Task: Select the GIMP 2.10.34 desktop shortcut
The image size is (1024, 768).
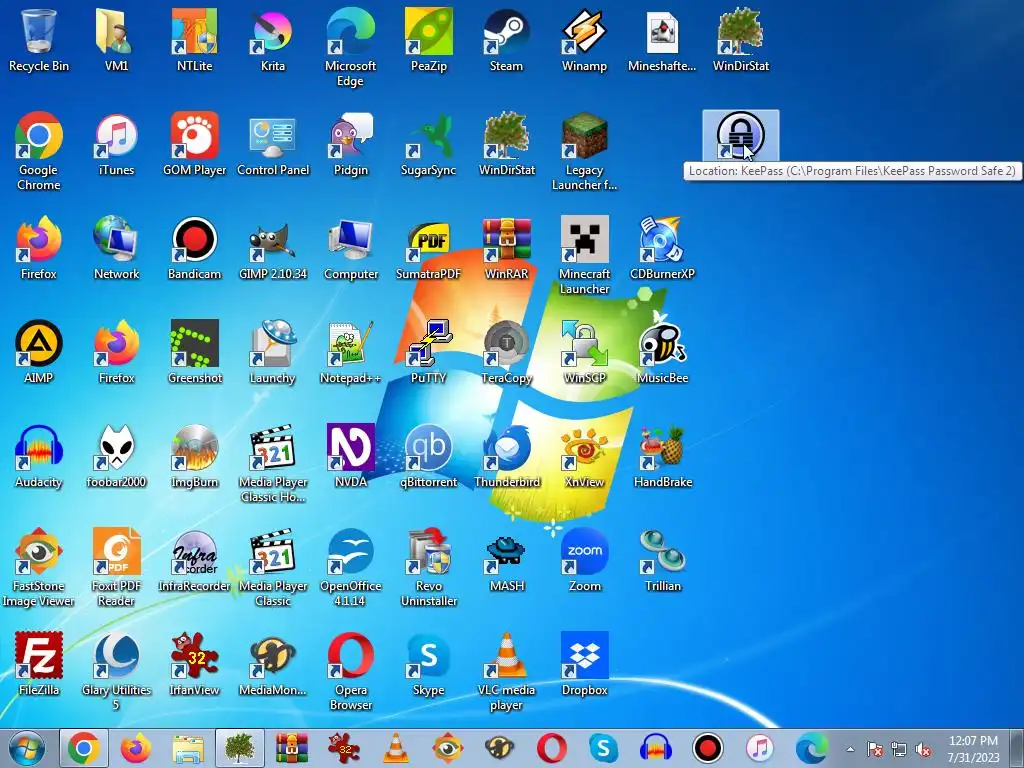Action: [x=272, y=248]
